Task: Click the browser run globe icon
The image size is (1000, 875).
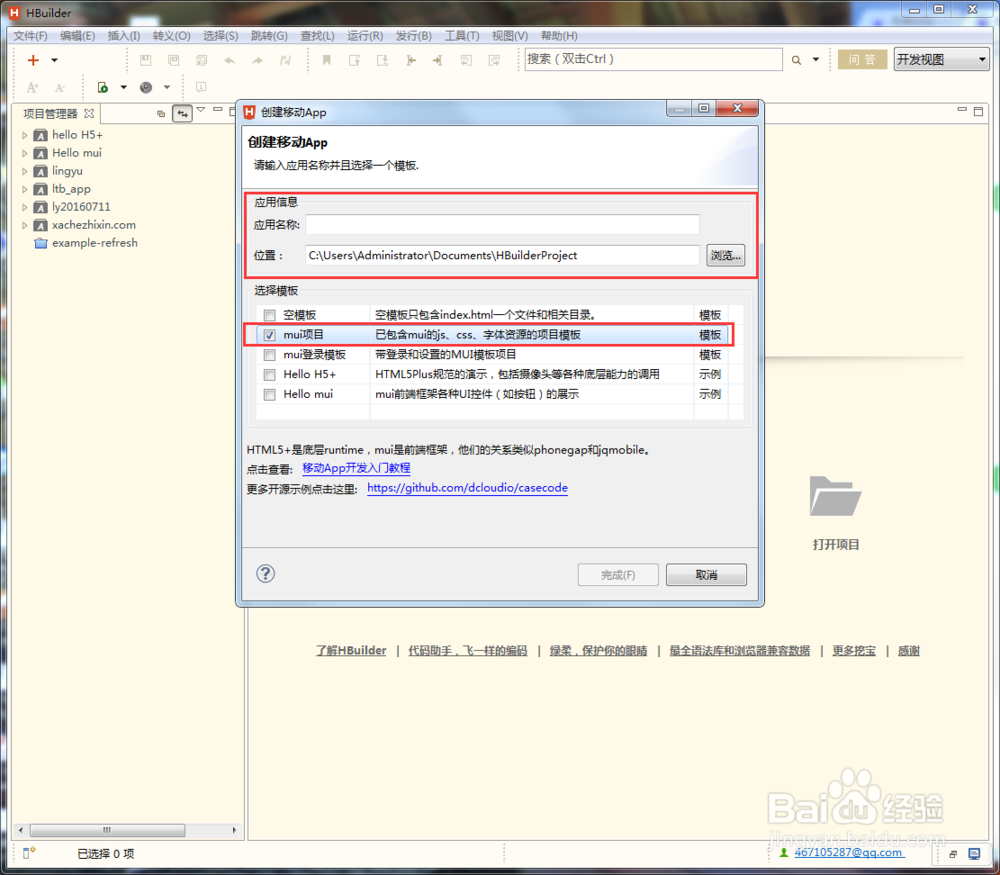Action: point(146,87)
